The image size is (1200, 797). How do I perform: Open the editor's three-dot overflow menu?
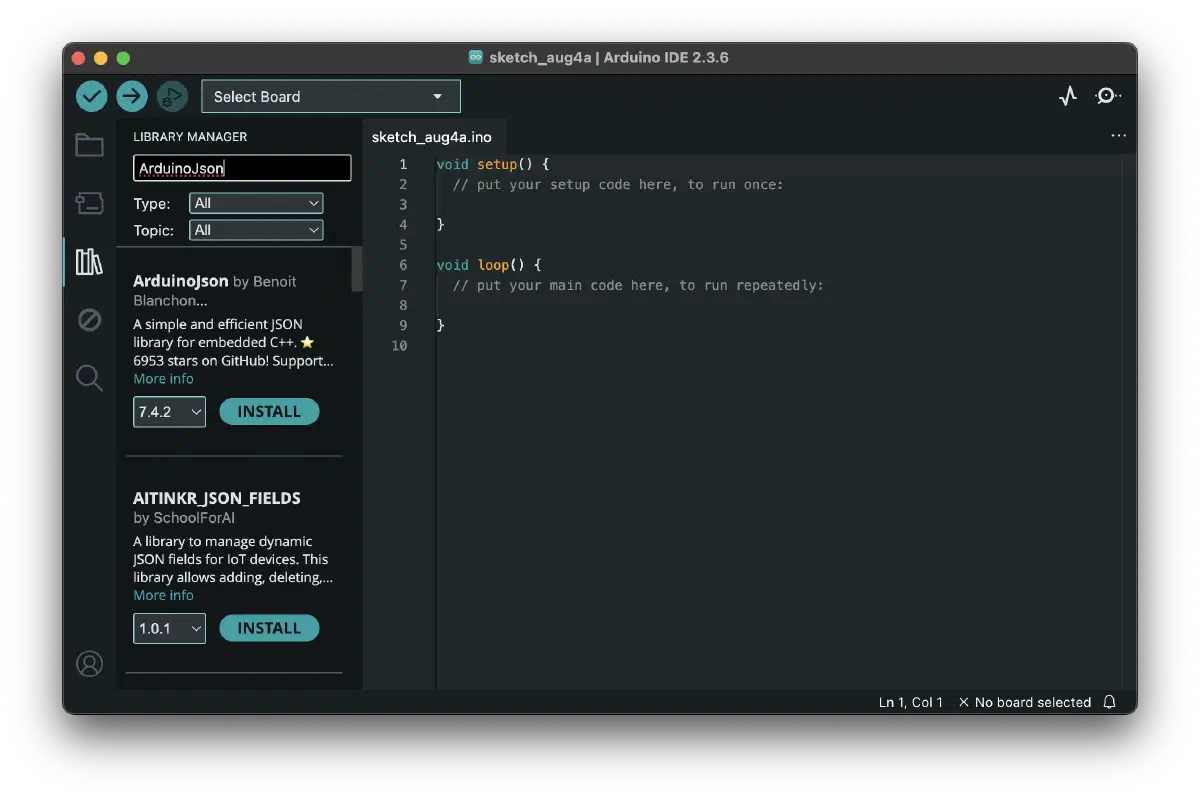1118,135
